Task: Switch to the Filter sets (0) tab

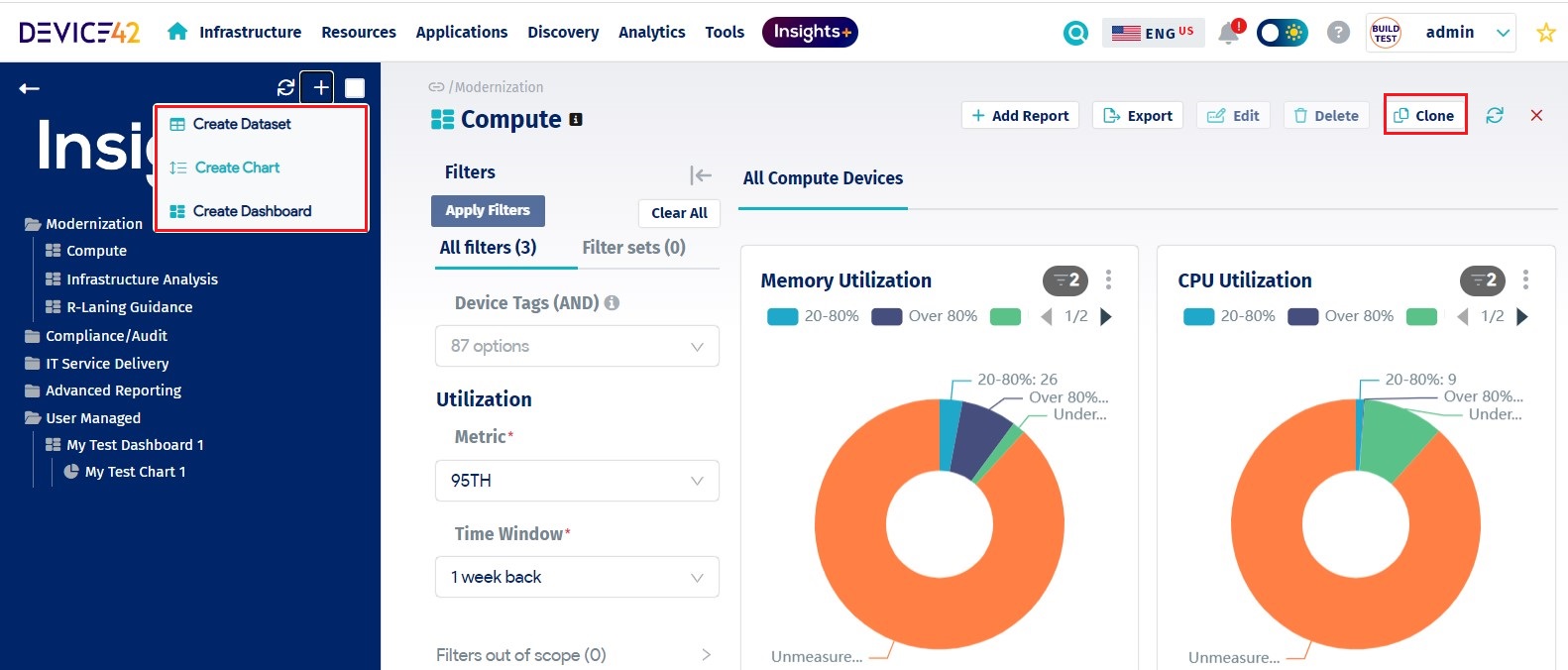Action: 634,248
